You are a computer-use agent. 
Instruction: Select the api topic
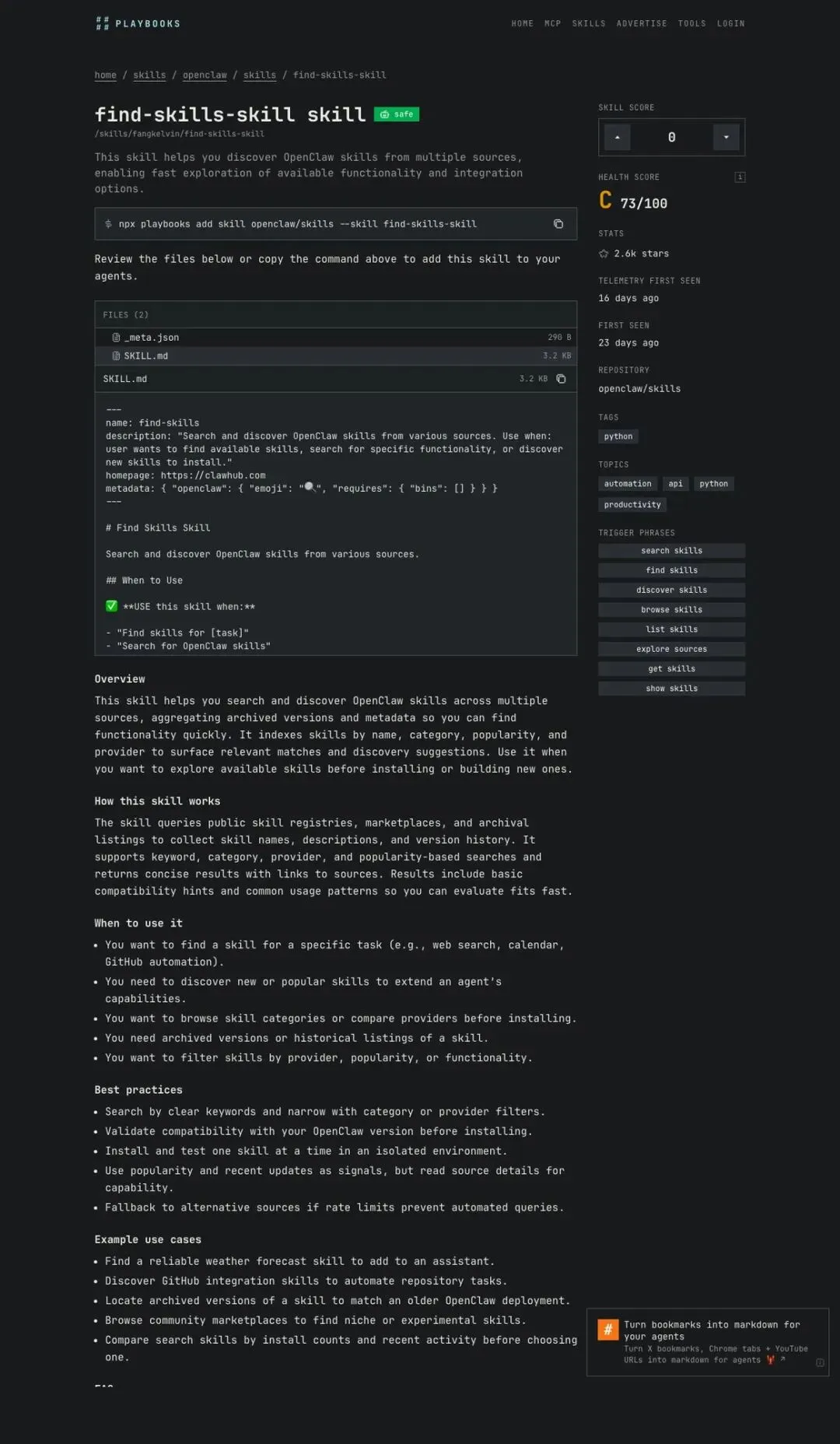(x=676, y=484)
